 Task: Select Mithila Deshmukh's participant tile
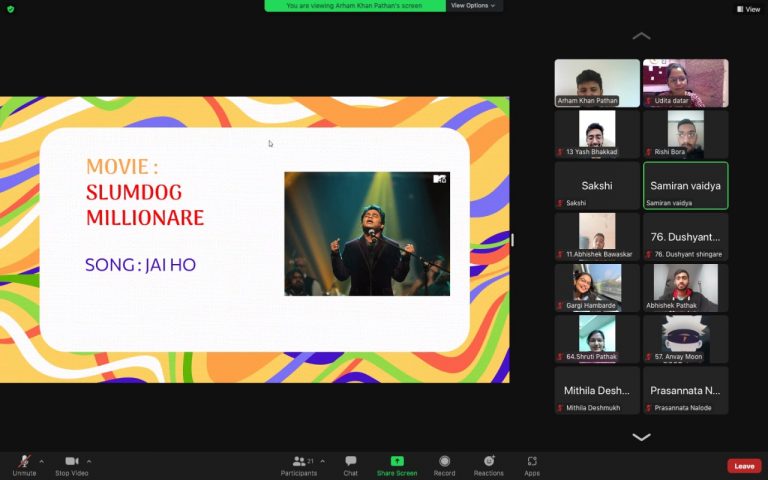pos(597,390)
